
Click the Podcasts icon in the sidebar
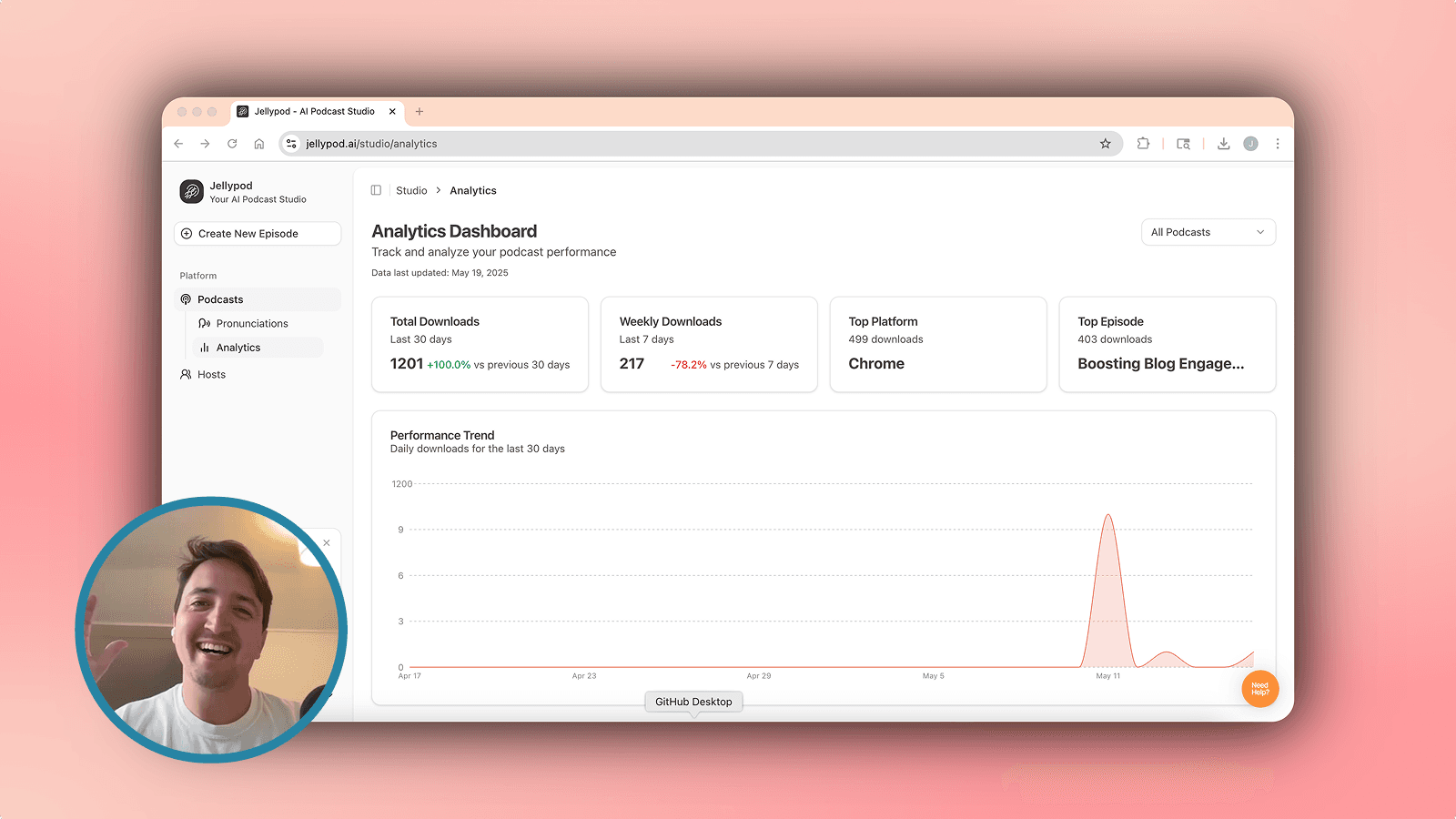coord(186,299)
